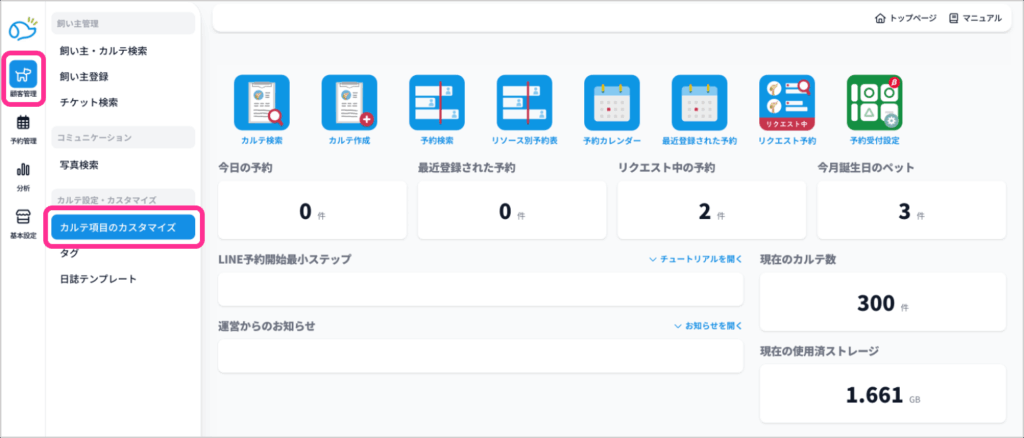
Task: Click the カルテ作成 icon
Action: 348,103
